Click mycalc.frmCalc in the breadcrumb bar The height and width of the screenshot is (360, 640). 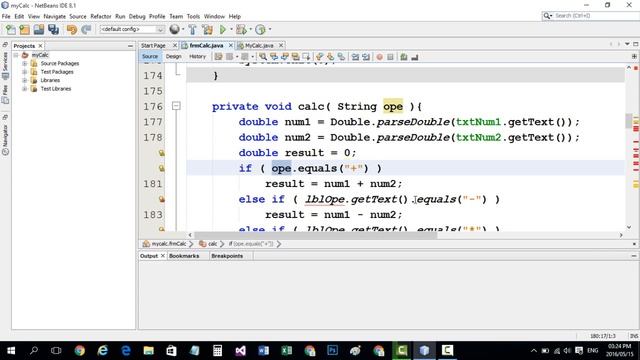click(169, 244)
